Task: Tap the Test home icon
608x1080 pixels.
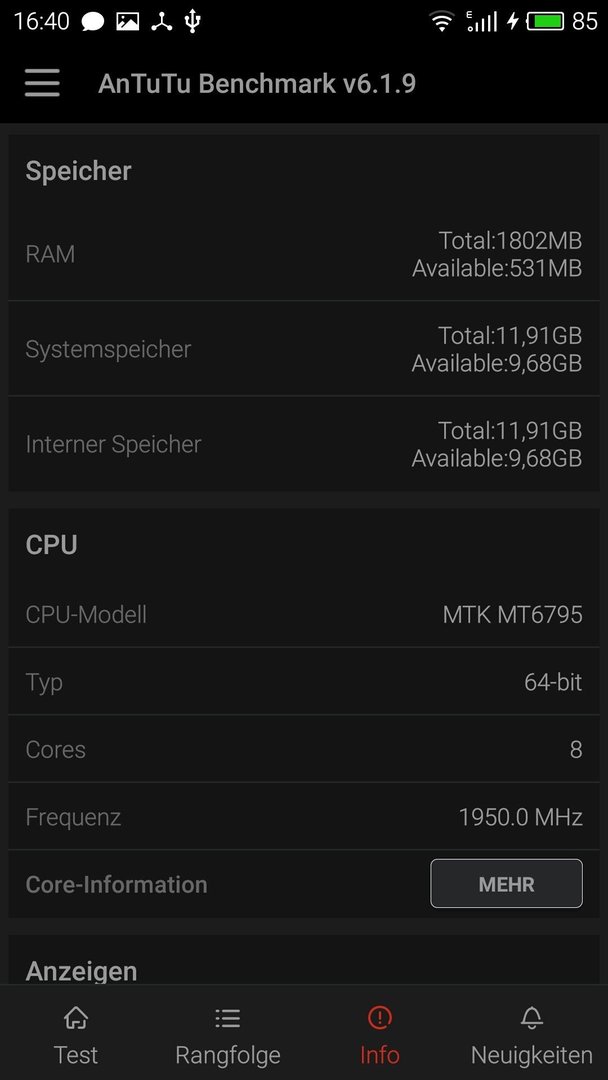Action: (76, 1017)
